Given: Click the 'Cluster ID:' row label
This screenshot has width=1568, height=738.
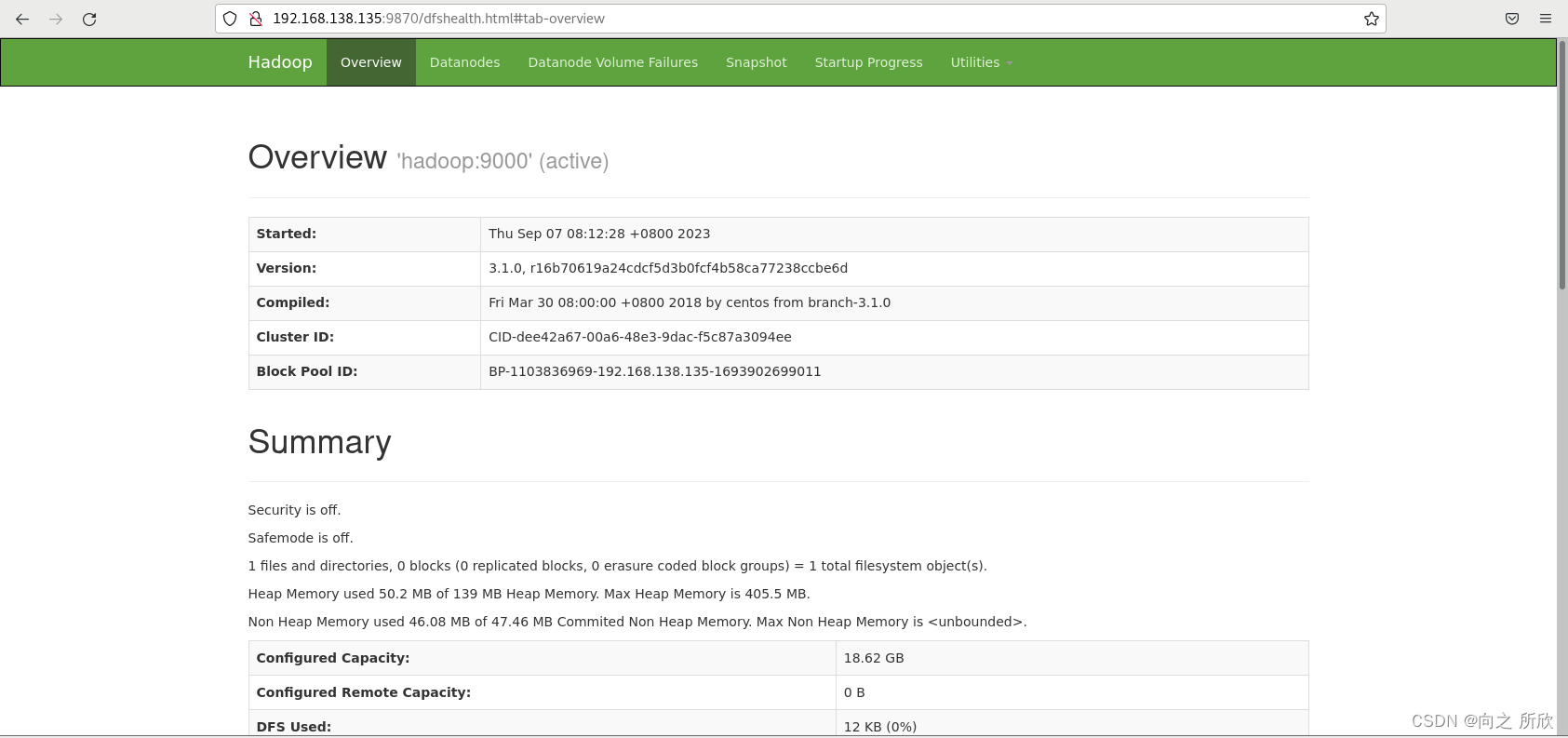Looking at the screenshot, I should tap(295, 337).
